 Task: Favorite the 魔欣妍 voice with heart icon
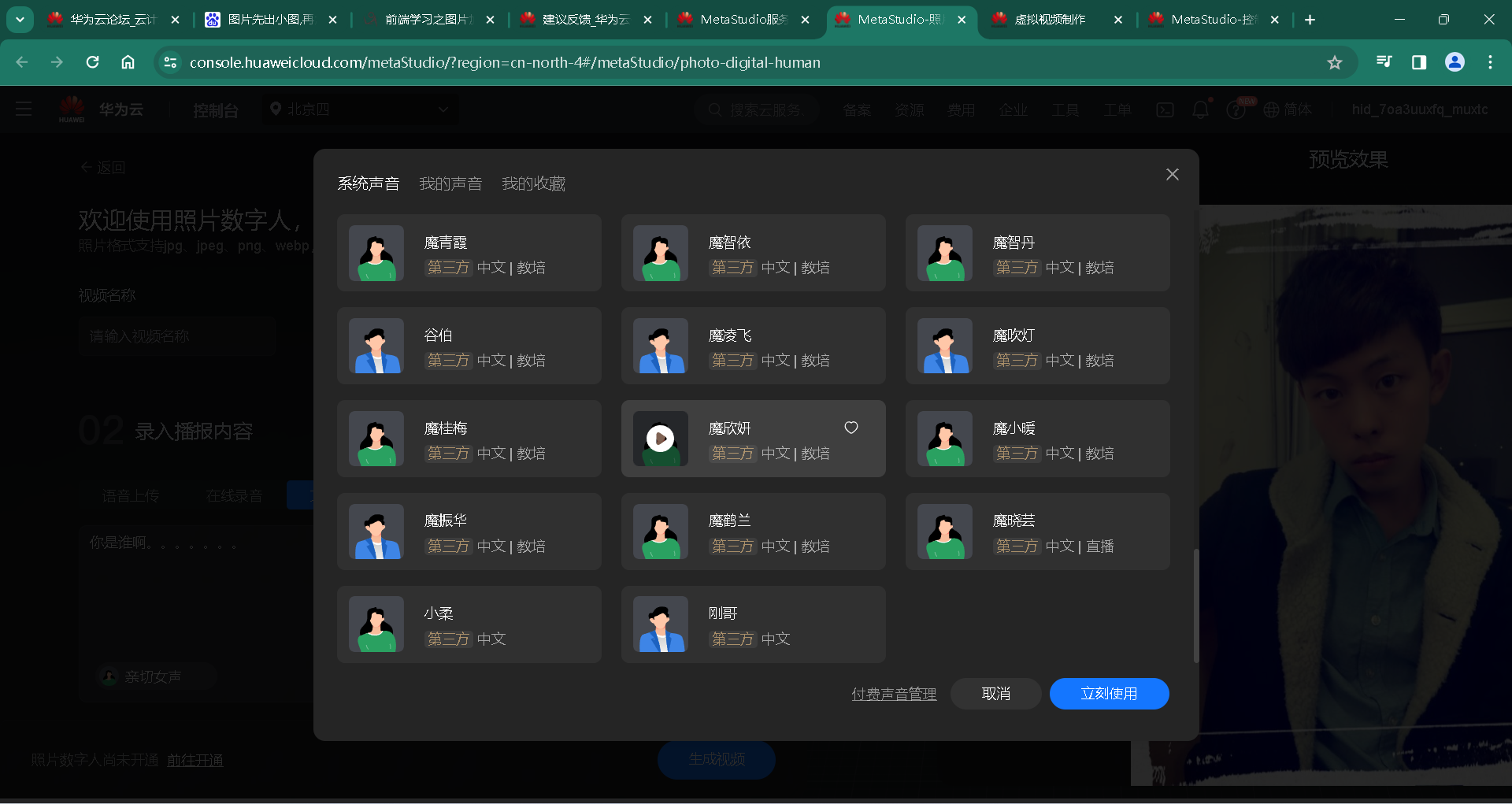pos(851,428)
